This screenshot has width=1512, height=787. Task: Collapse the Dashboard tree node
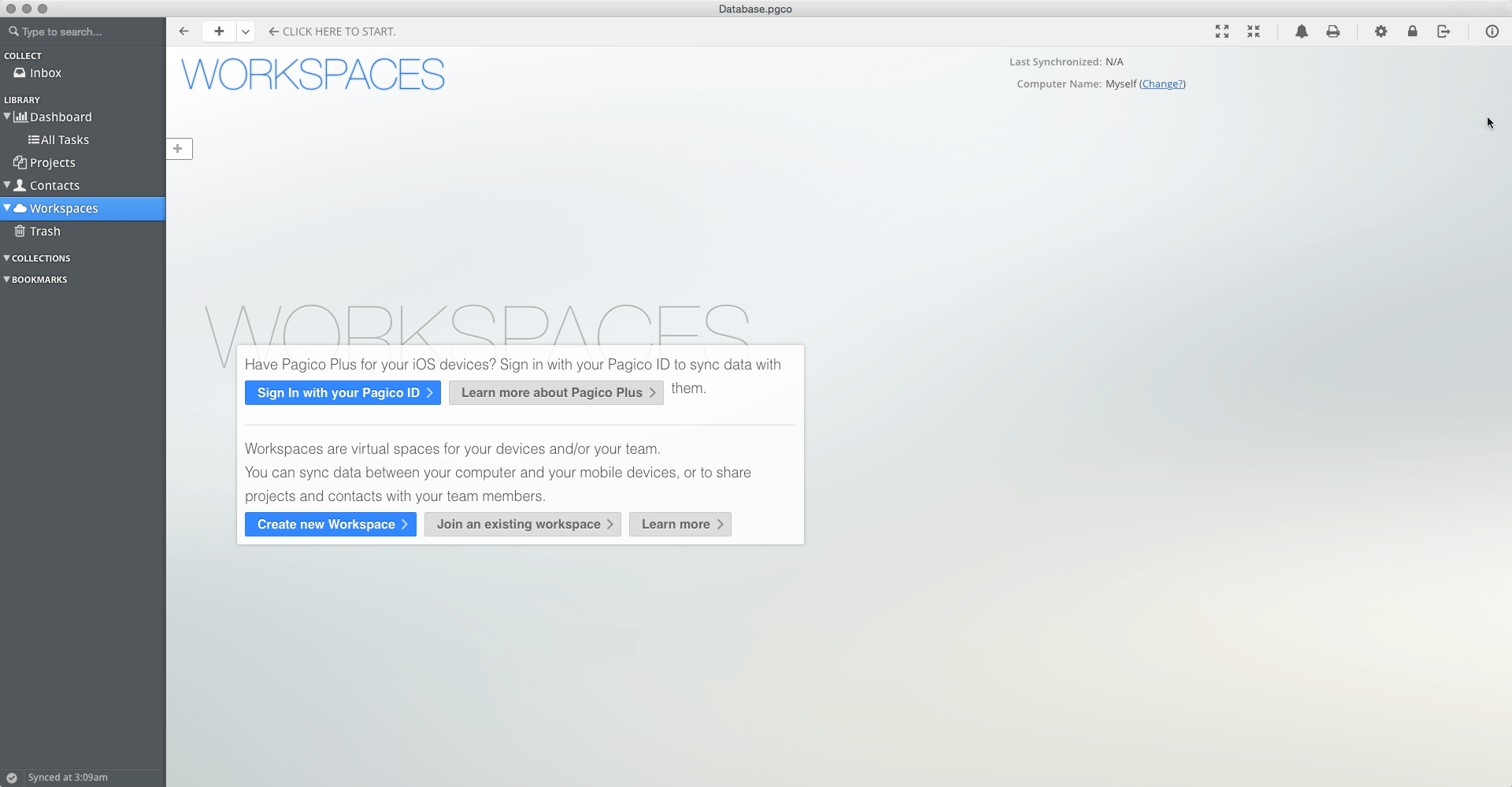coord(7,117)
